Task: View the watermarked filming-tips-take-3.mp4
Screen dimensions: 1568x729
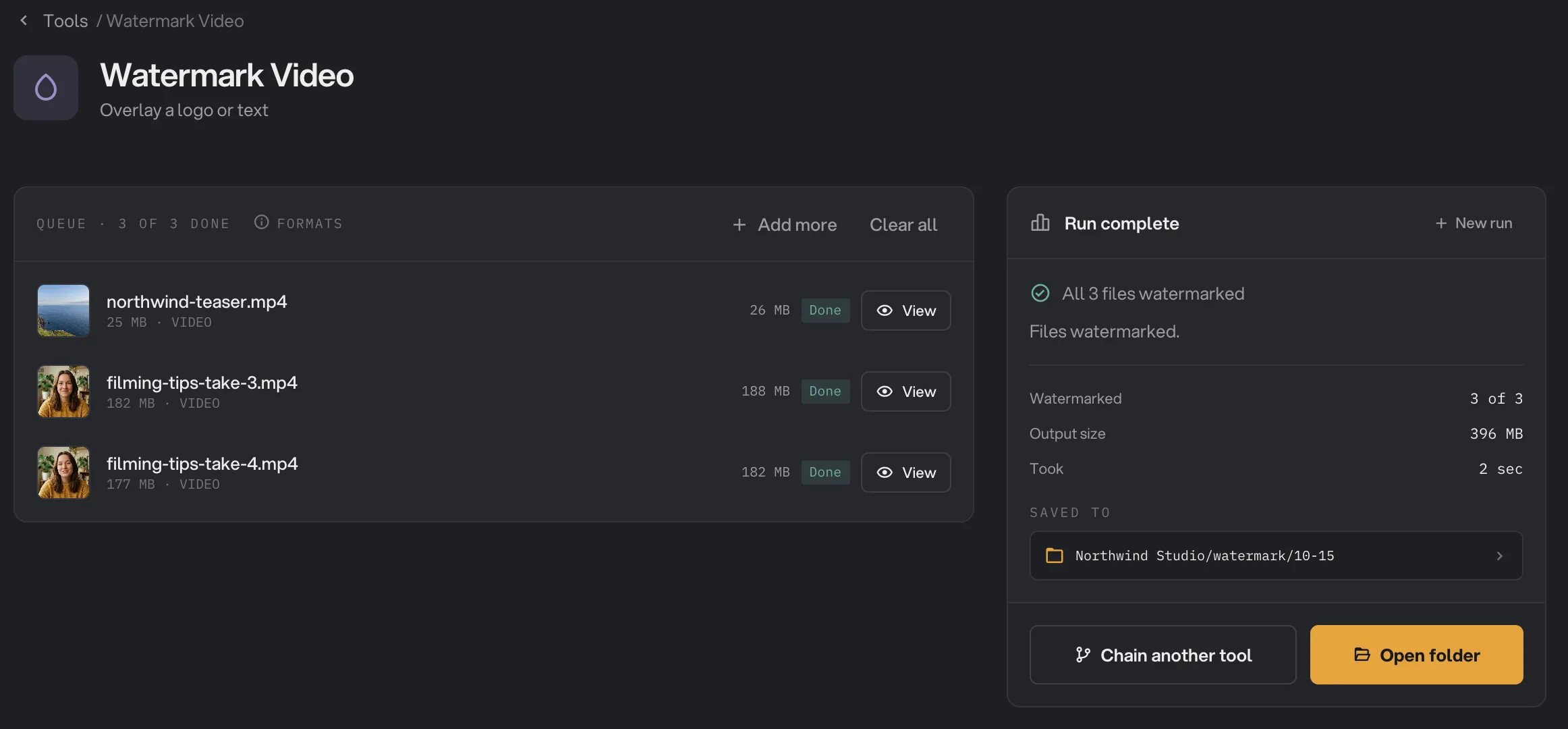Action: [906, 391]
